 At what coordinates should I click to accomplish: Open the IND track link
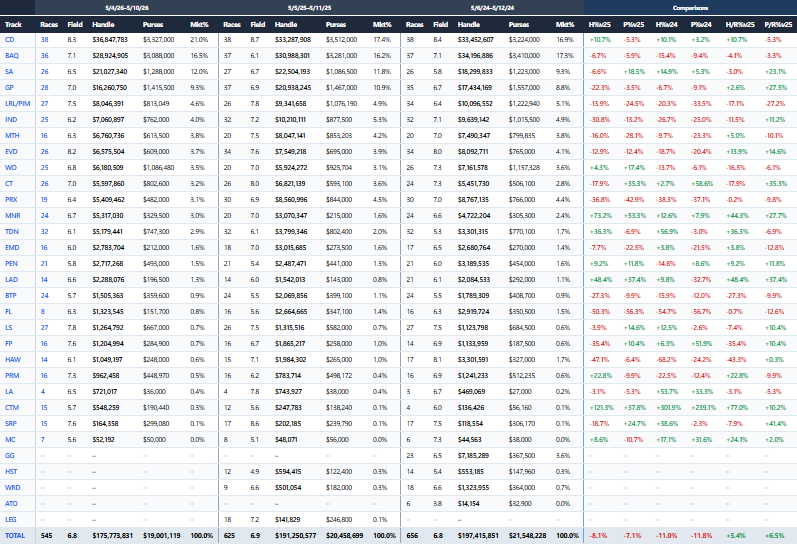tap(11, 120)
